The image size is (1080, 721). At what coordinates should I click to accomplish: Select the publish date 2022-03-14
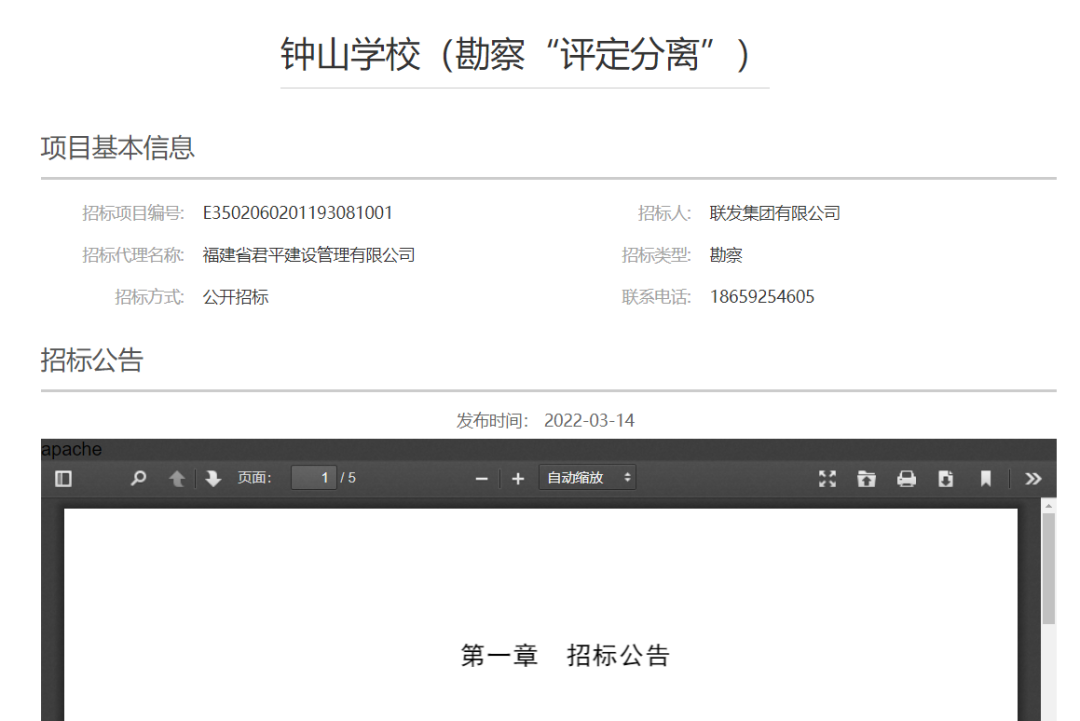coord(589,421)
